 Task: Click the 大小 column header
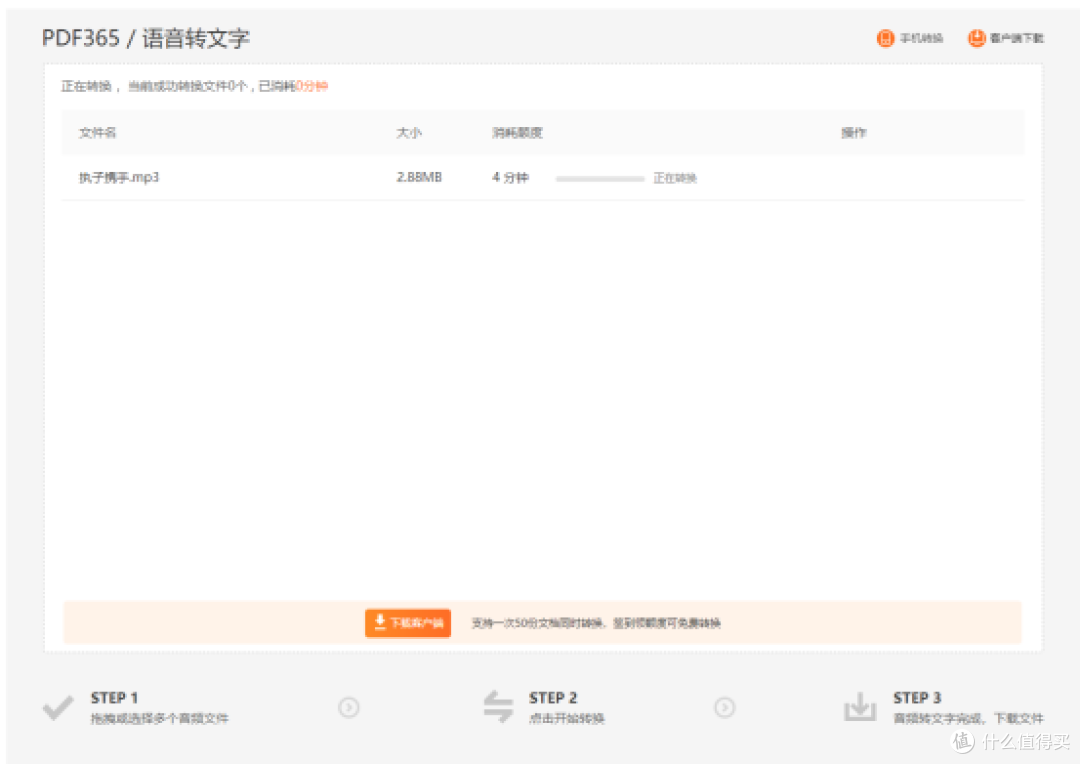[408, 132]
